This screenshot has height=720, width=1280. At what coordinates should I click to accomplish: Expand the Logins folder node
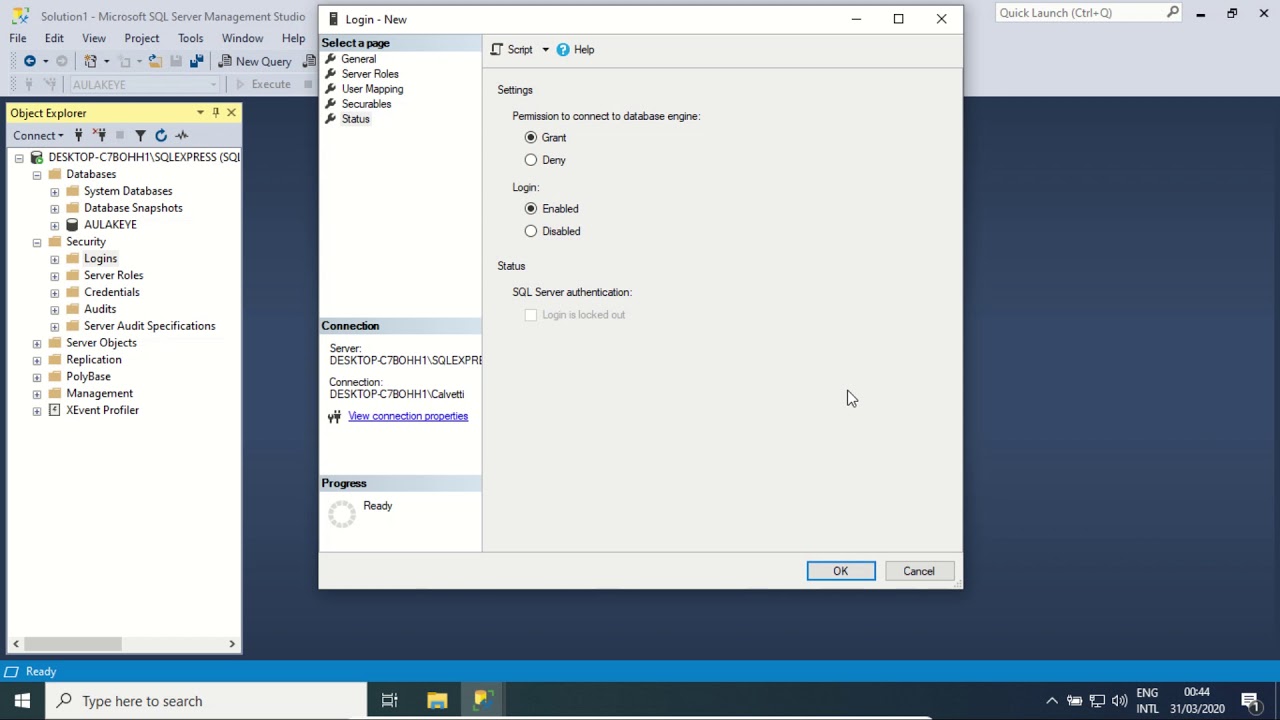tap(55, 259)
